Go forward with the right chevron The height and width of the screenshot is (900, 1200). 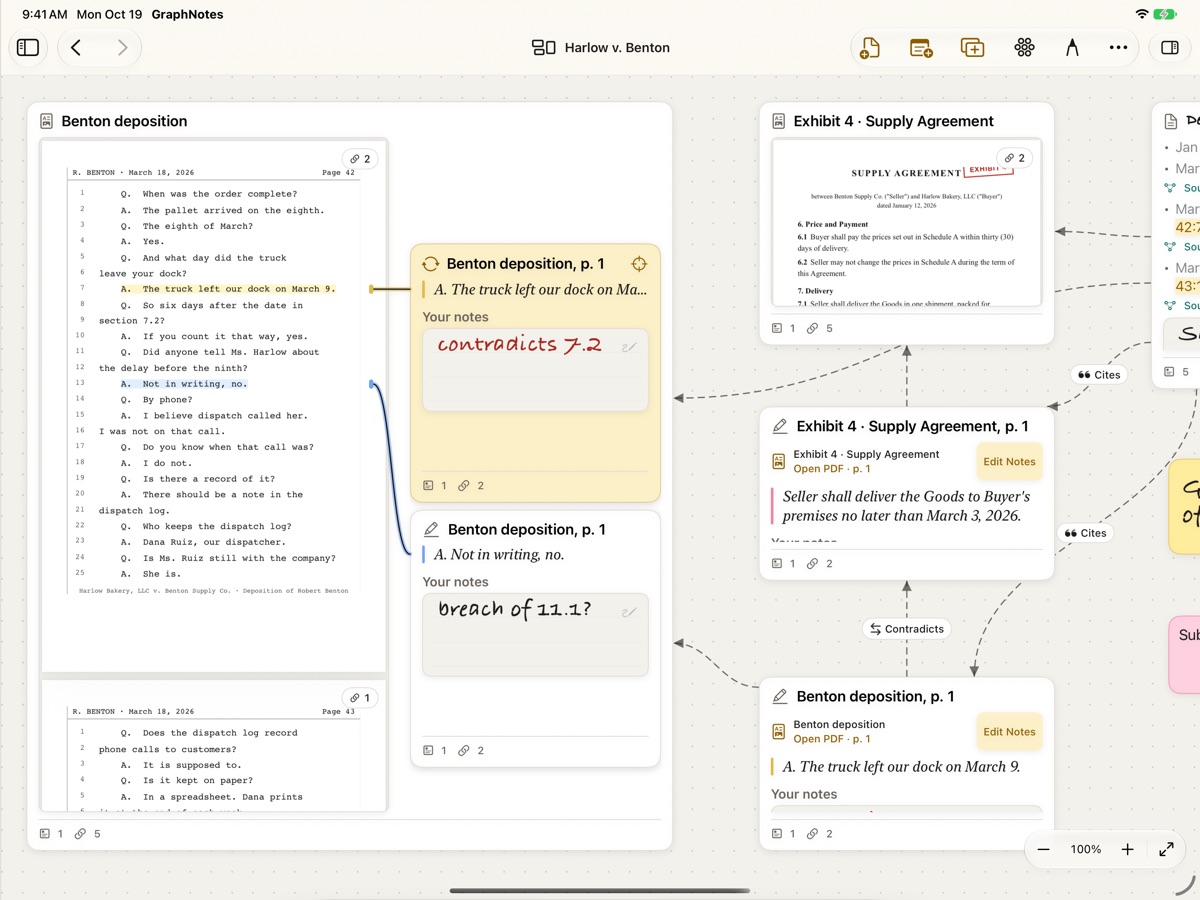click(x=122, y=47)
